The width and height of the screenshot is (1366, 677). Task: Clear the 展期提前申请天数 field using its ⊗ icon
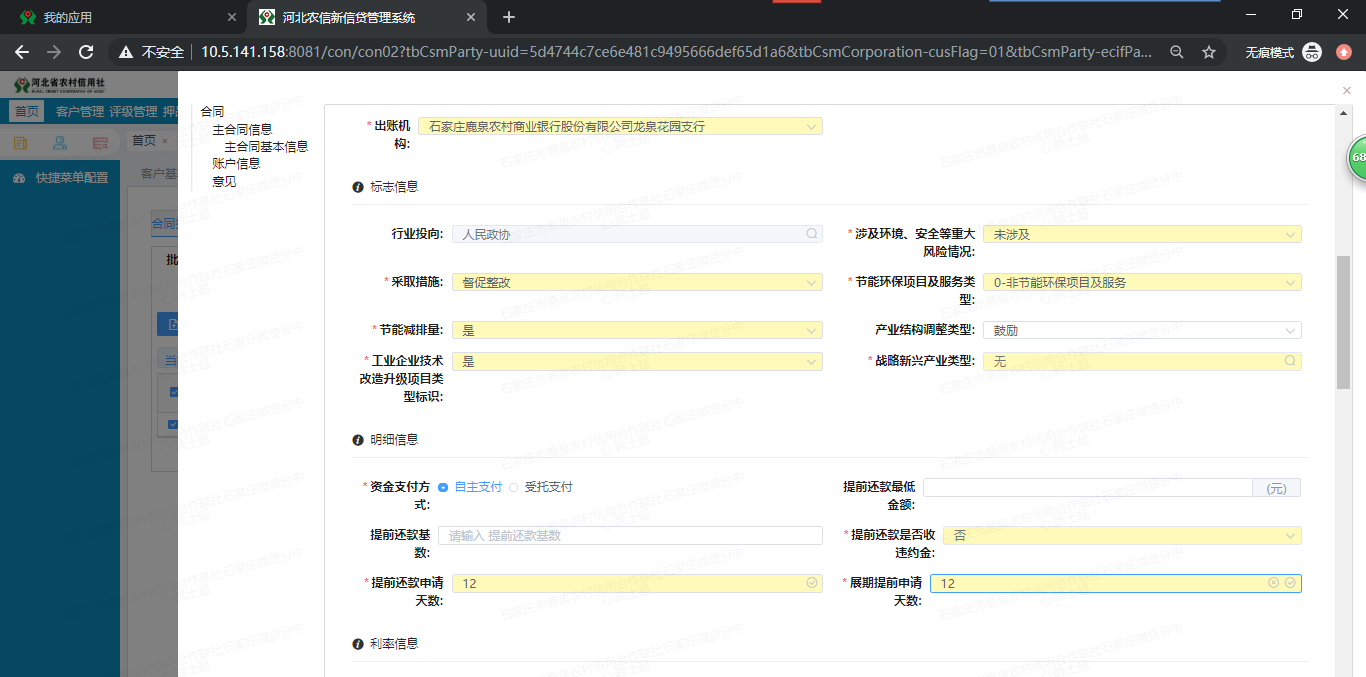(x=1272, y=582)
